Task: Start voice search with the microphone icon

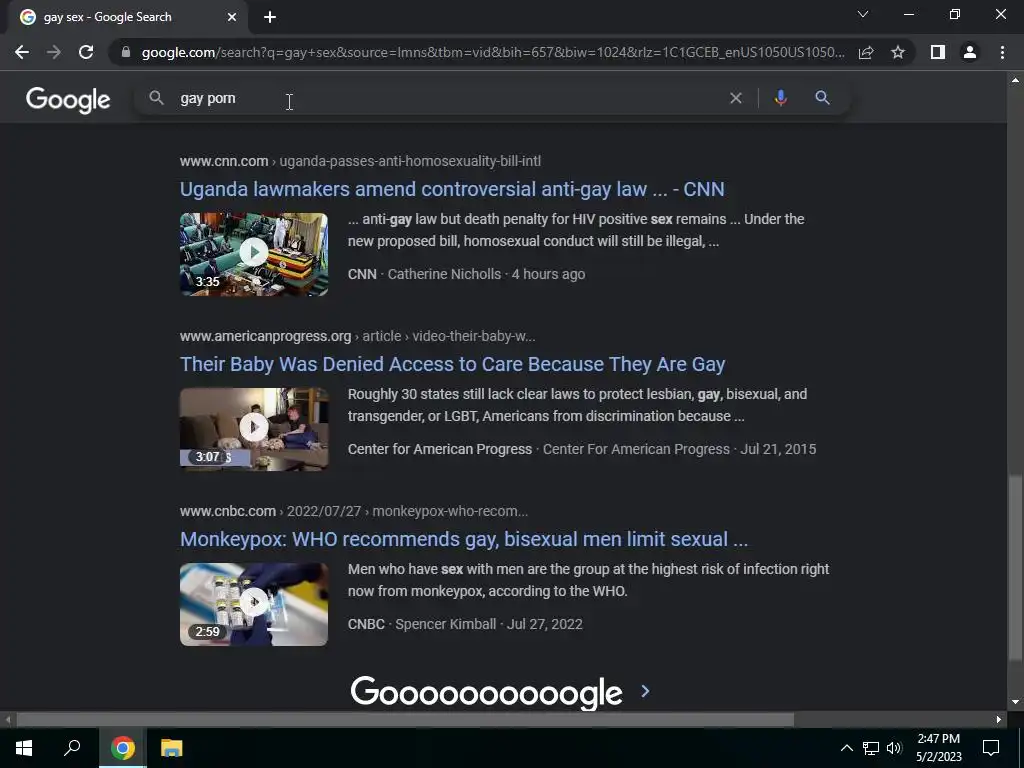Action: [x=780, y=98]
